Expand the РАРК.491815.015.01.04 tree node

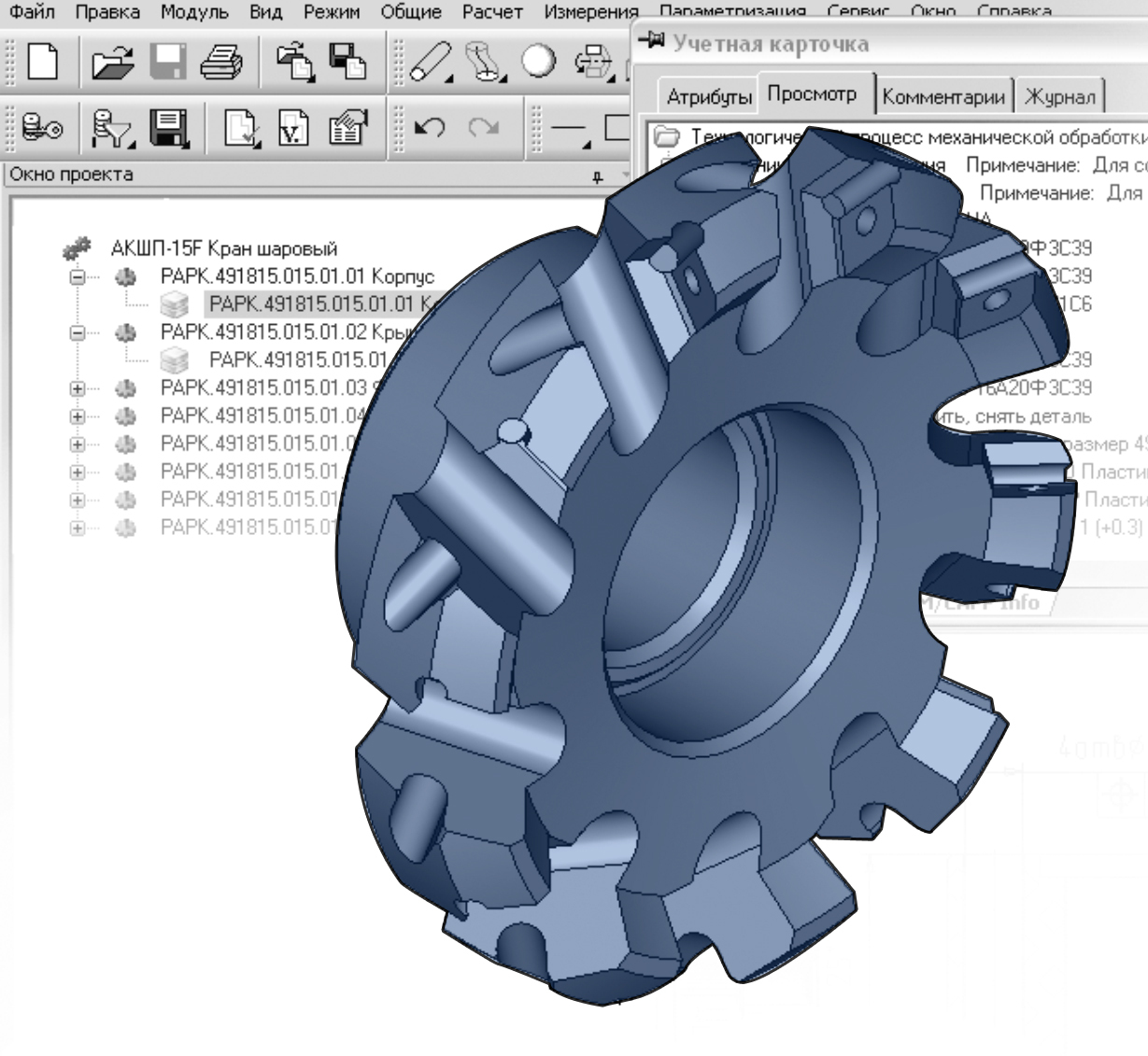tap(78, 416)
